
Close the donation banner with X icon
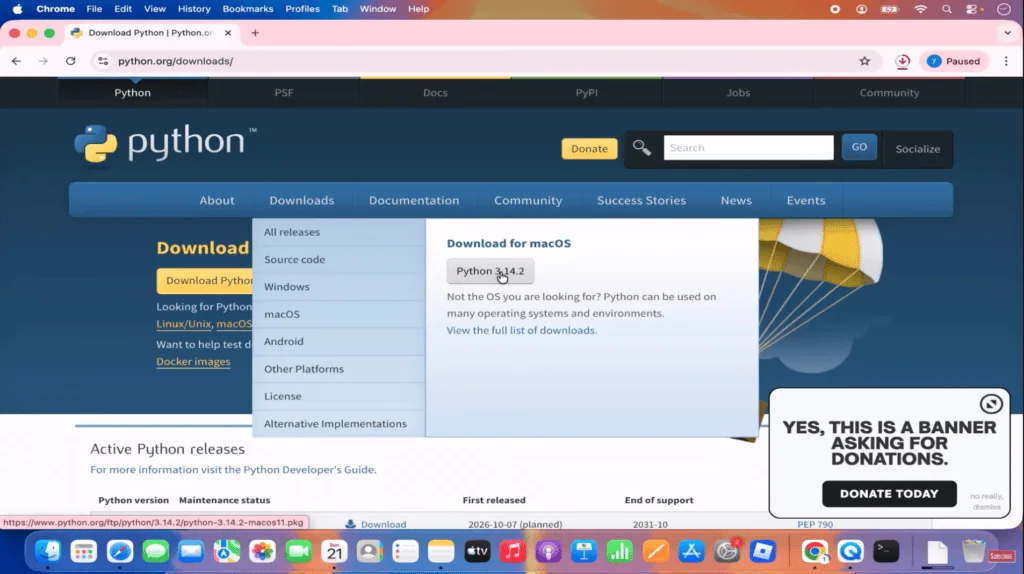[991, 404]
